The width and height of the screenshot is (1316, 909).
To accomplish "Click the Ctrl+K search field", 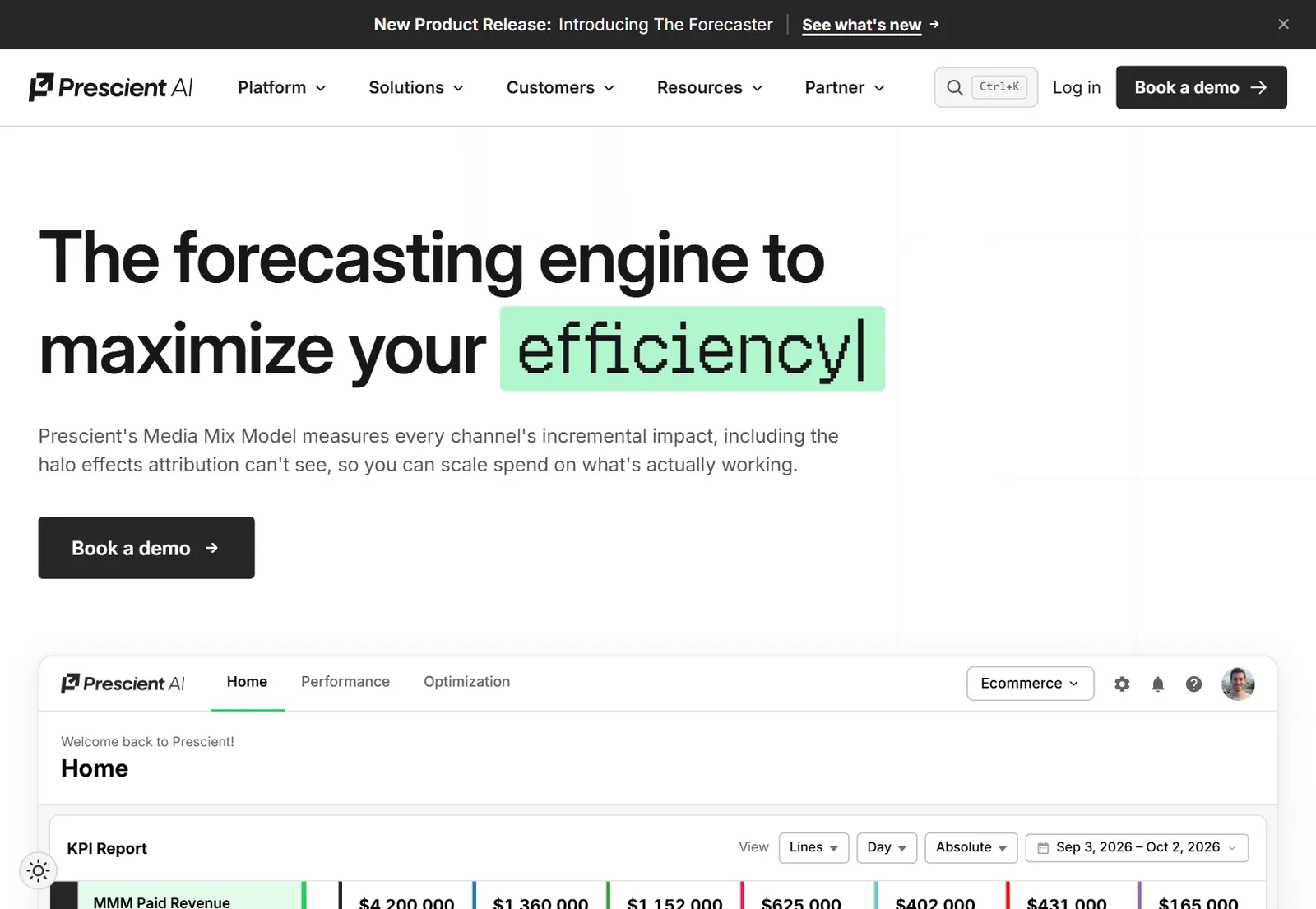I will click(x=986, y=87).
